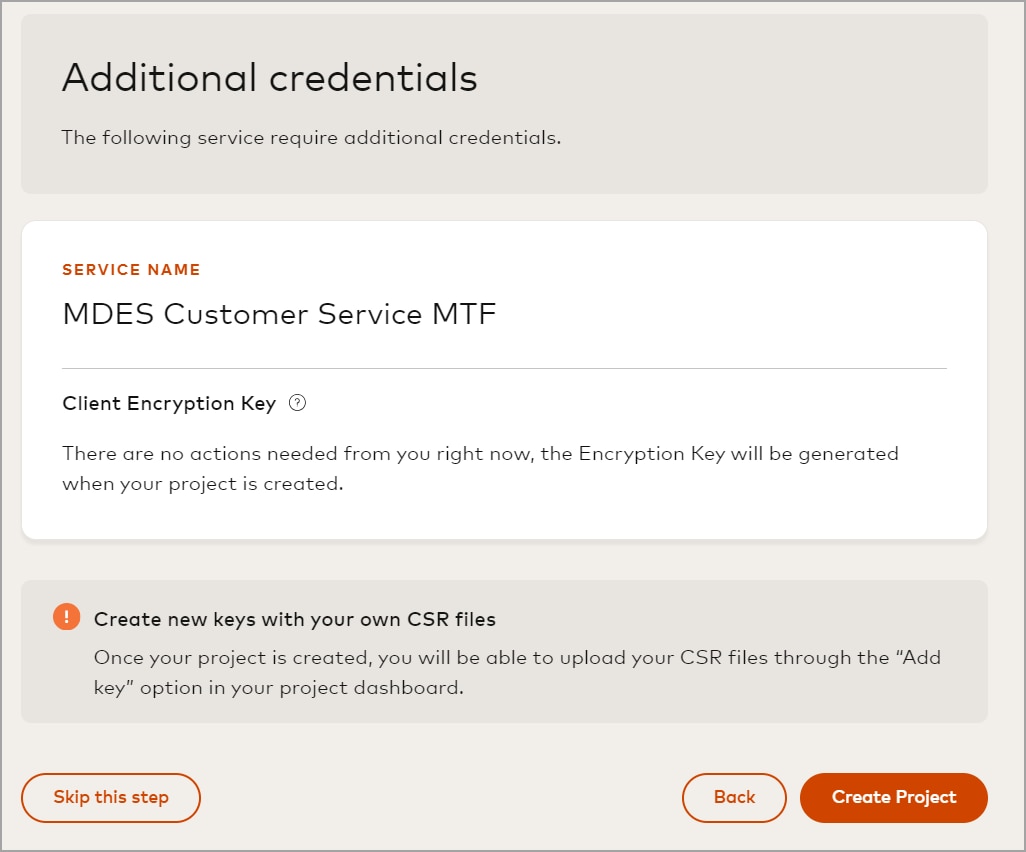Click the encryption key description paragraph
The height and width of the screenshot is (852, 1026).
480,467
